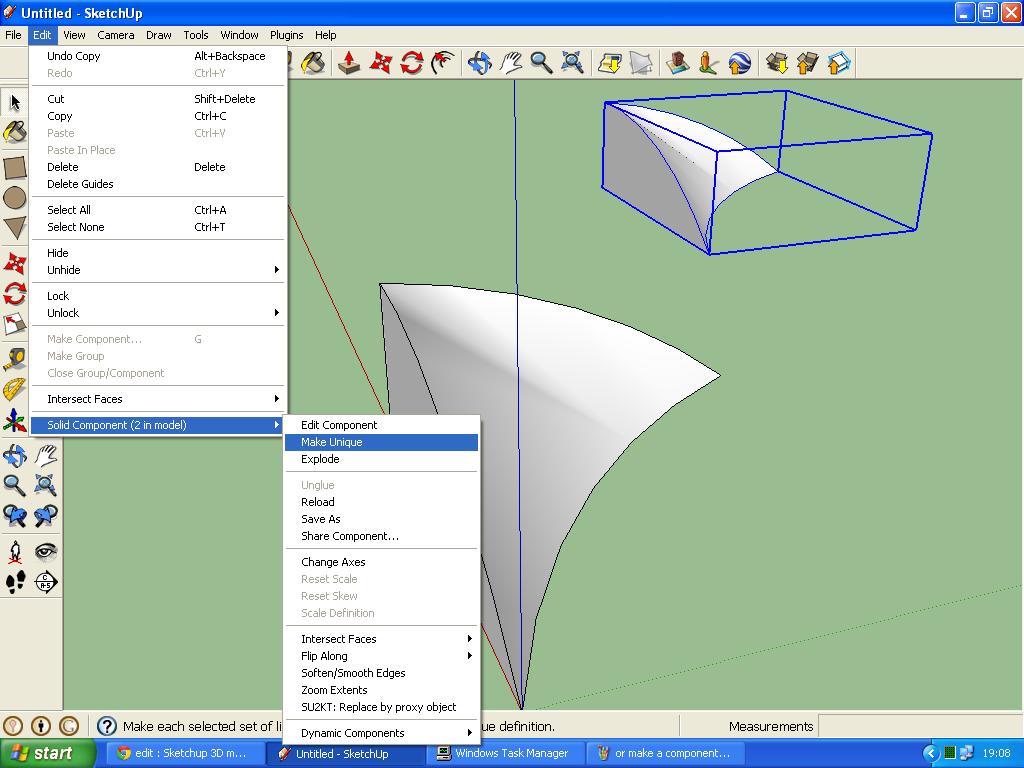Activate the Walk footprints tool
The height and width of the screenshot is (768, 1024).
pyautogui.click(x=14, y=582)
